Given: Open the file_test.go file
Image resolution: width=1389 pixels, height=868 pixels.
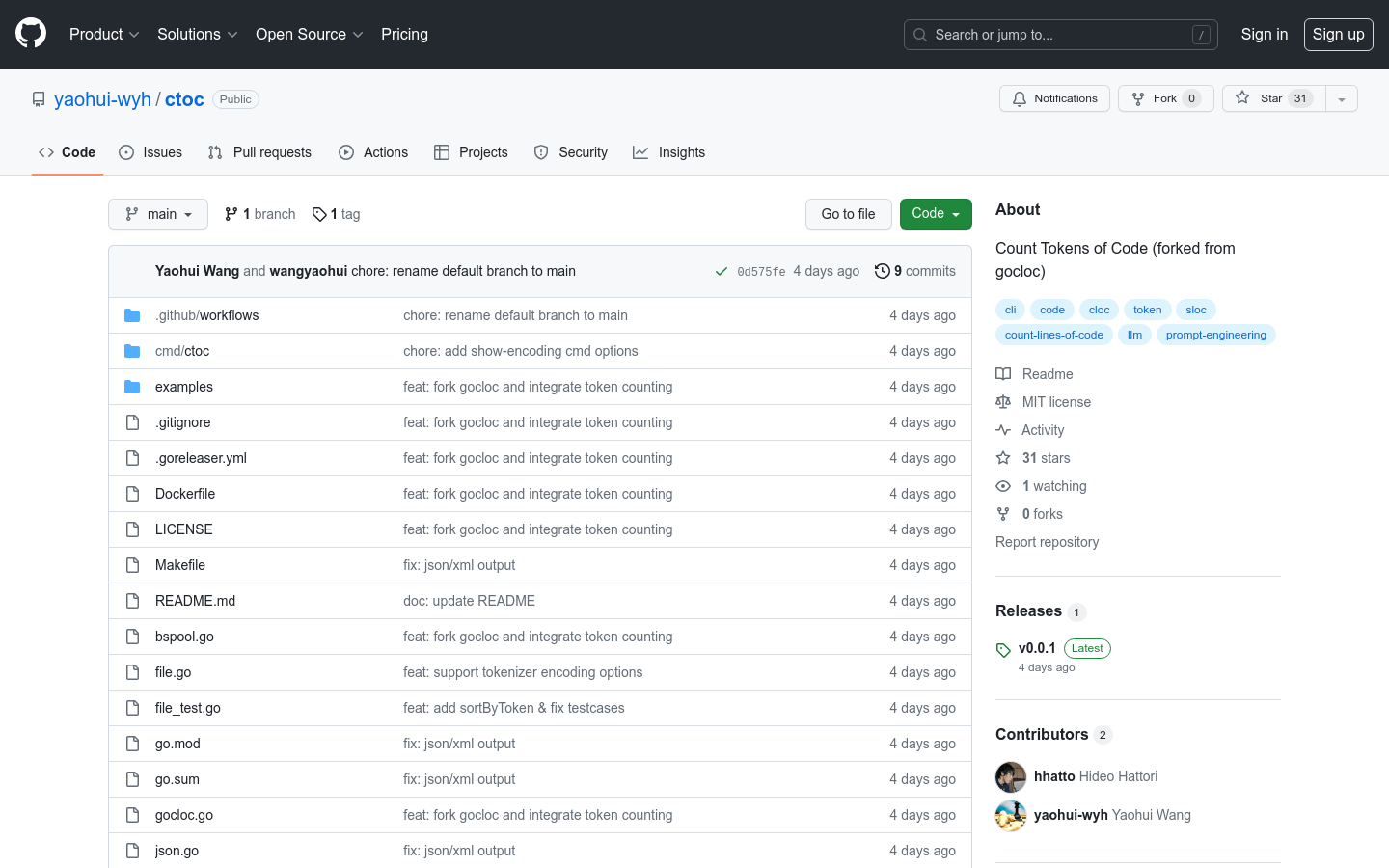Looking at the screenshot, I should [x=188, y=708].
